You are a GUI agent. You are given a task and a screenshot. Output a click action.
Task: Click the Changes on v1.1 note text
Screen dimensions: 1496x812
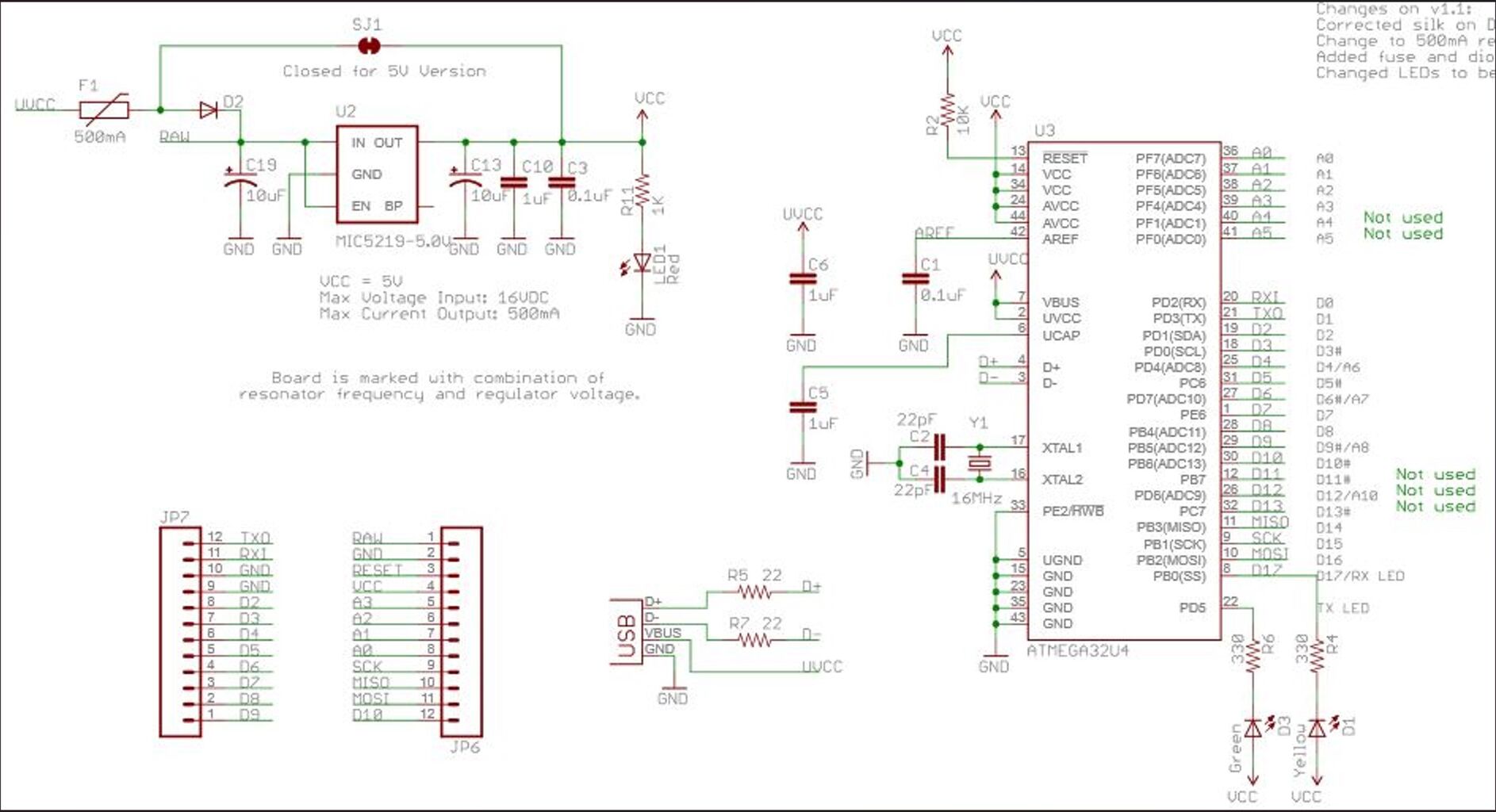[x=1396, y=10]
